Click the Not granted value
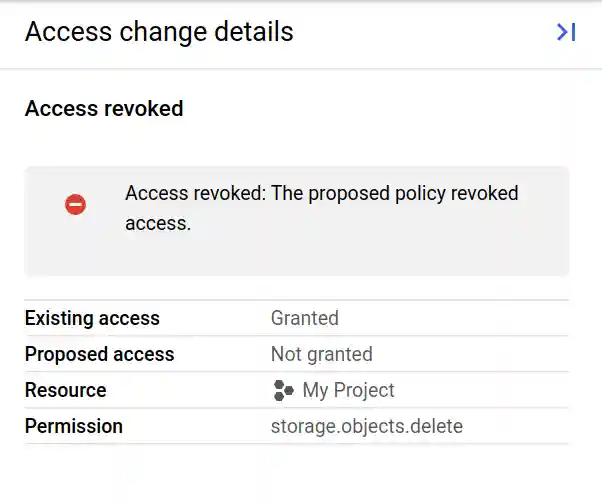Viewport: 602px width, 502px height. 321,355
